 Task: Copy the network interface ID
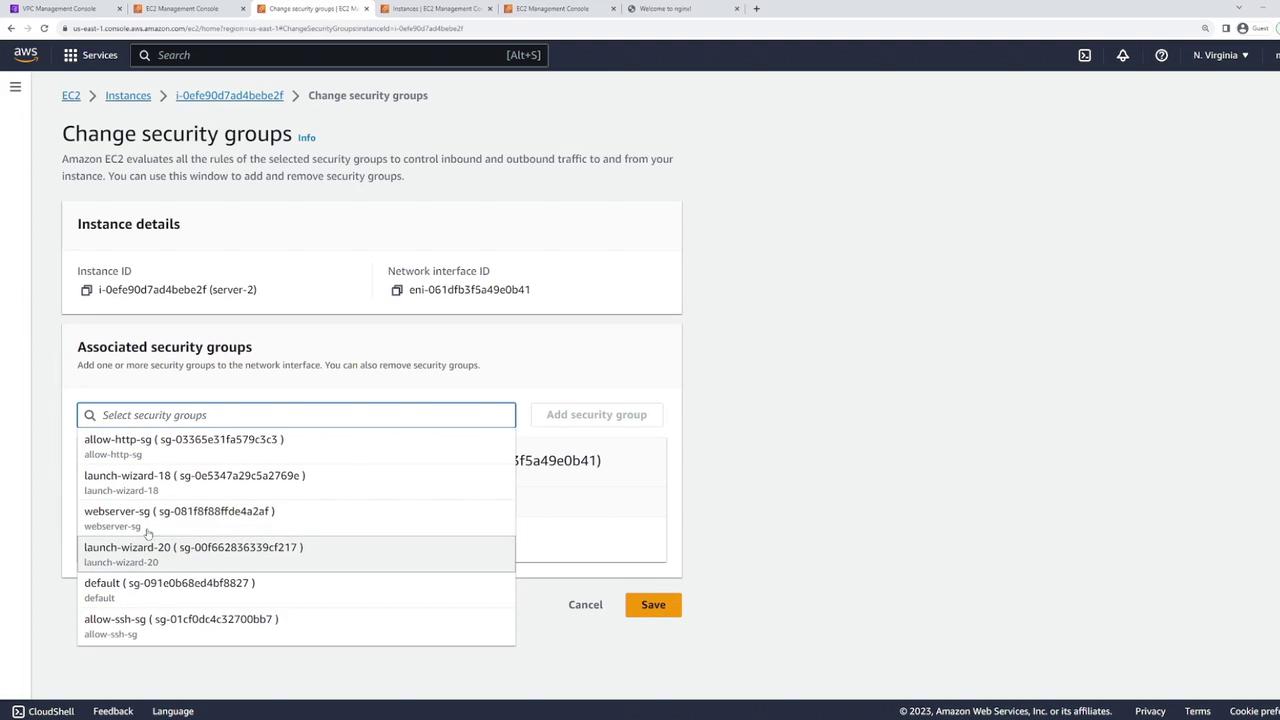(x=397, y=290)
